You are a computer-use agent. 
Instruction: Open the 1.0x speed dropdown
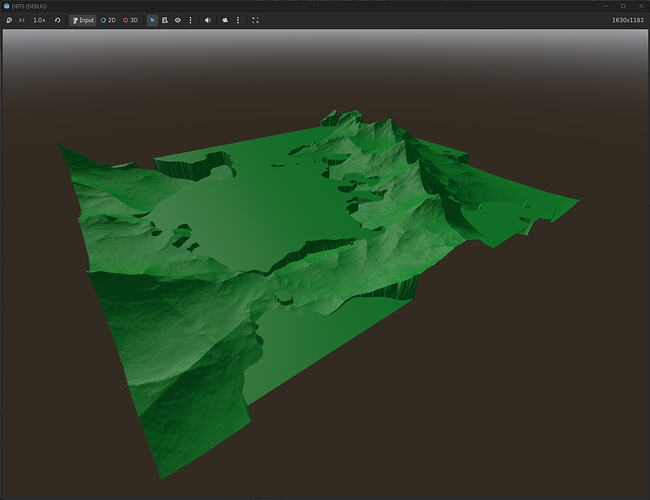click(x=39, y=20)
